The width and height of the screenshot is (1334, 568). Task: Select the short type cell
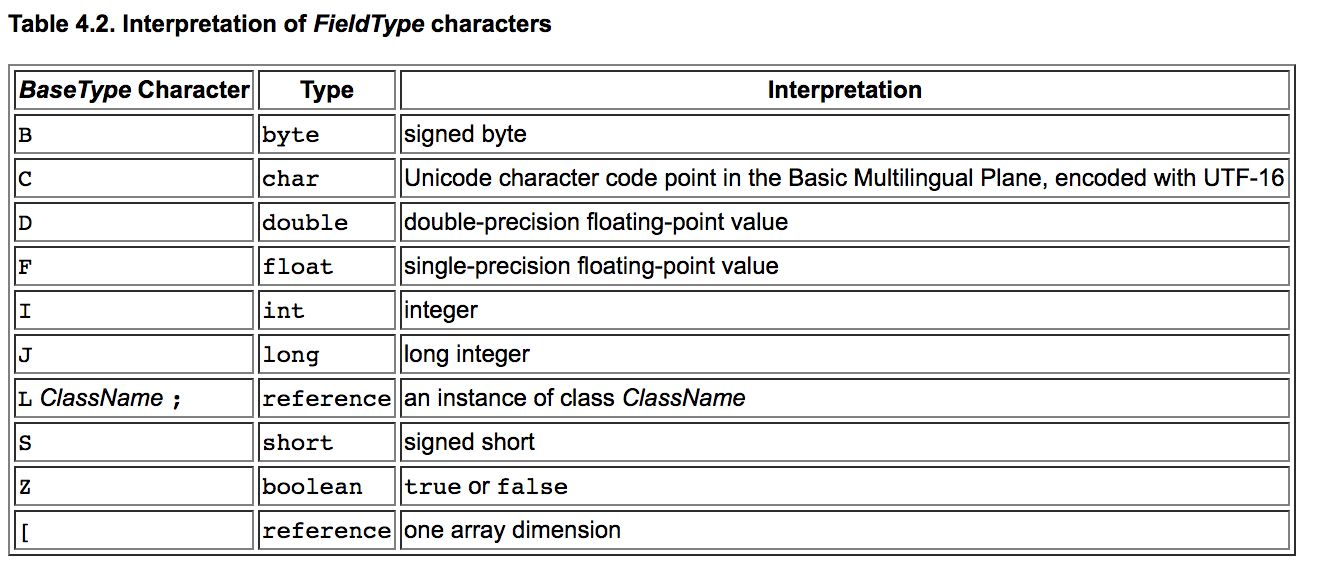point(327,442)
